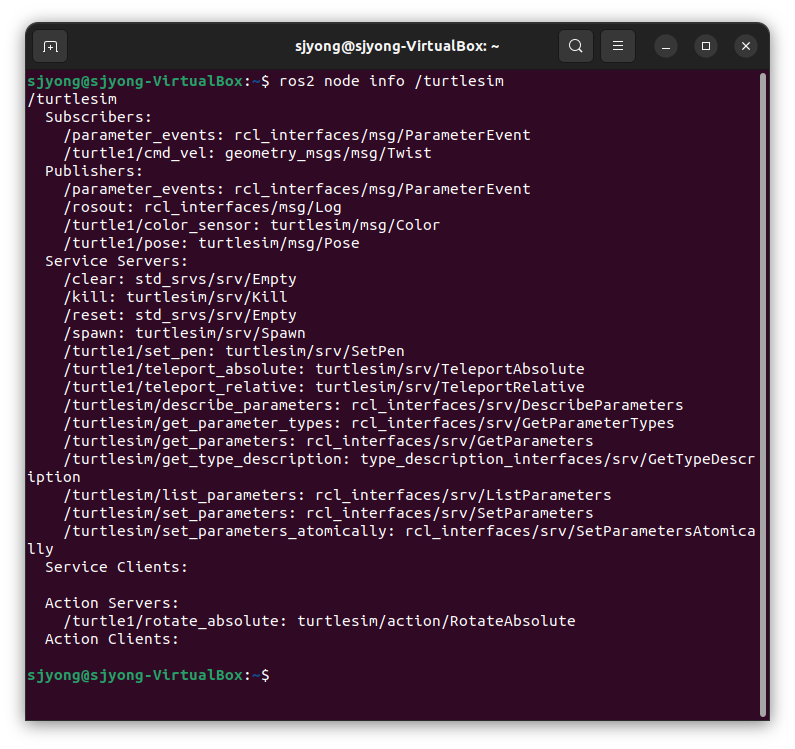
Task: Click the /turtlesim/describe_parameters line
Action: pos(373,405)
